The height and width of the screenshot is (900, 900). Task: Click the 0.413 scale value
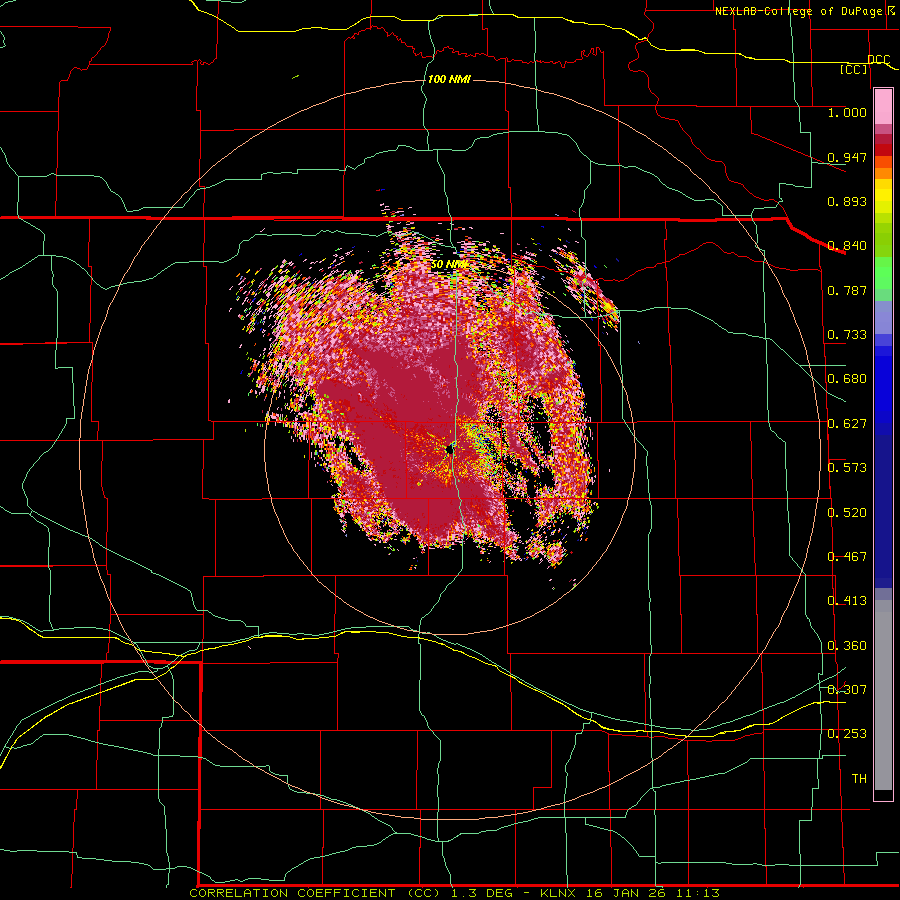[x=847, y=601]
